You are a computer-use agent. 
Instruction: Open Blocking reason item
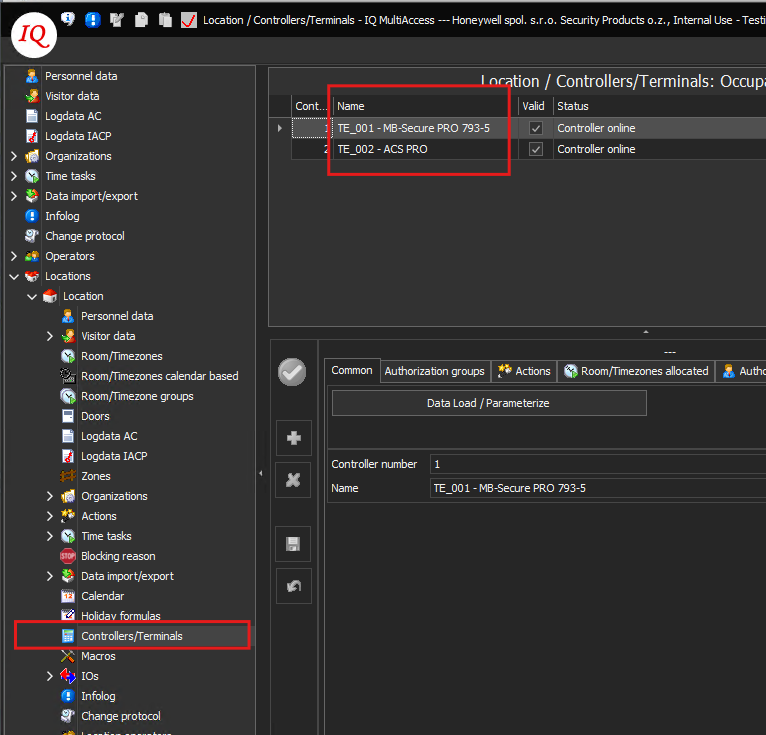pos(118,556)
